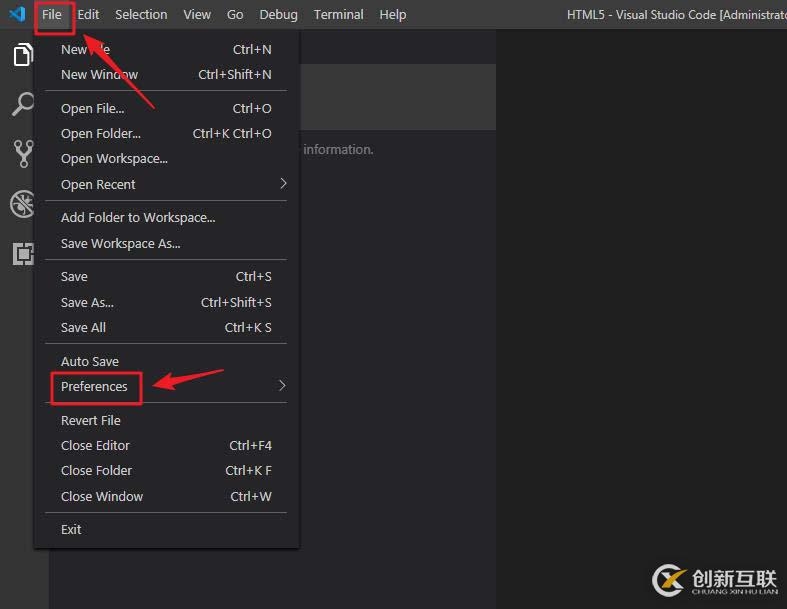787x609 pixels.
Task: Open the Go menu
Action: pyautogui.click(x=235, y=15)
